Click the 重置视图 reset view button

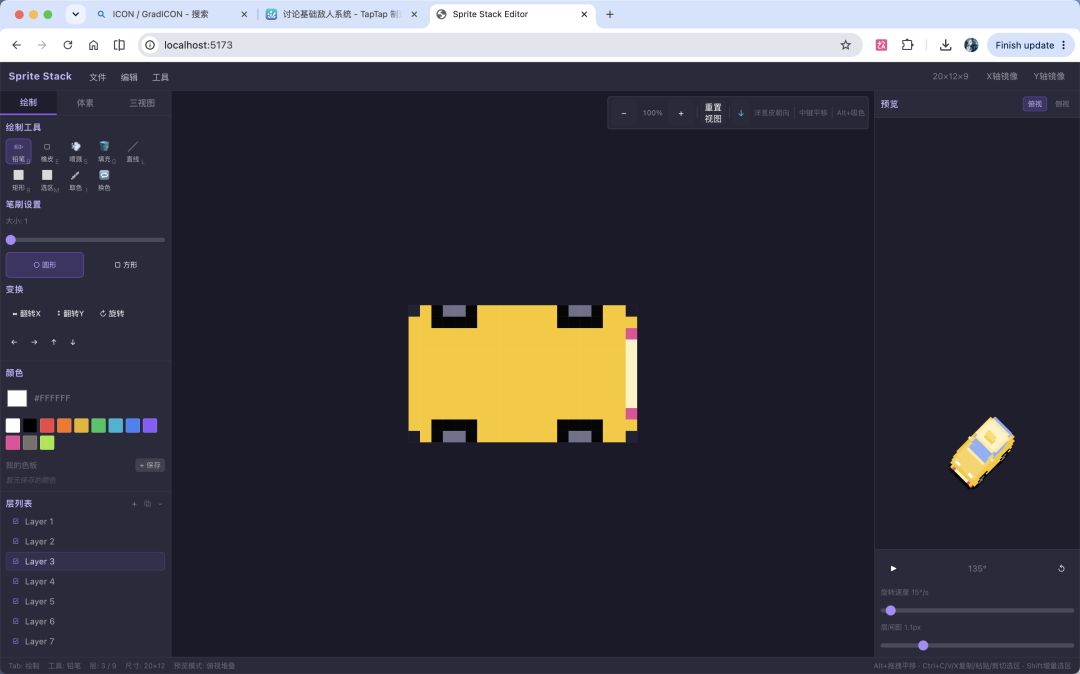713,113
